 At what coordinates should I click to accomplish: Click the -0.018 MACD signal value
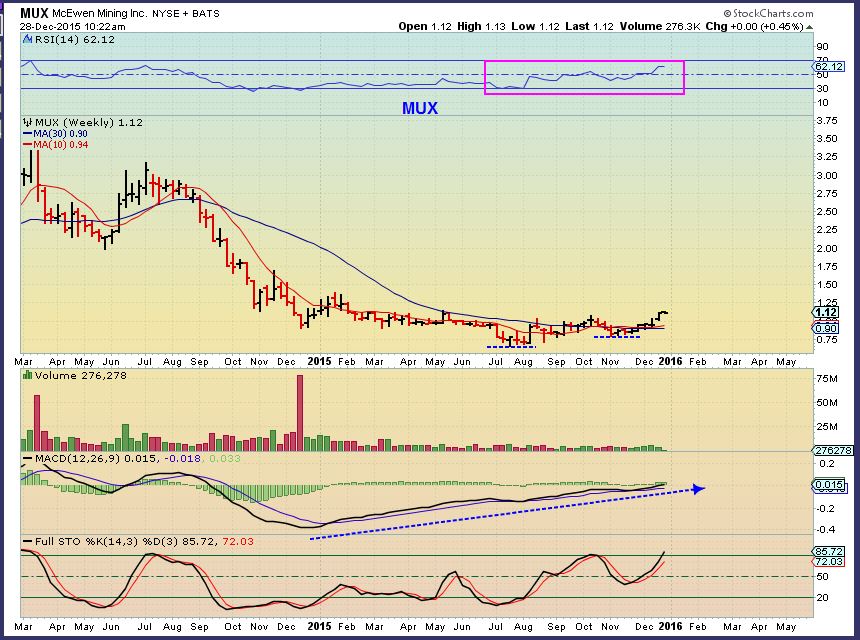pyautogui.click(x=182, y=458)
